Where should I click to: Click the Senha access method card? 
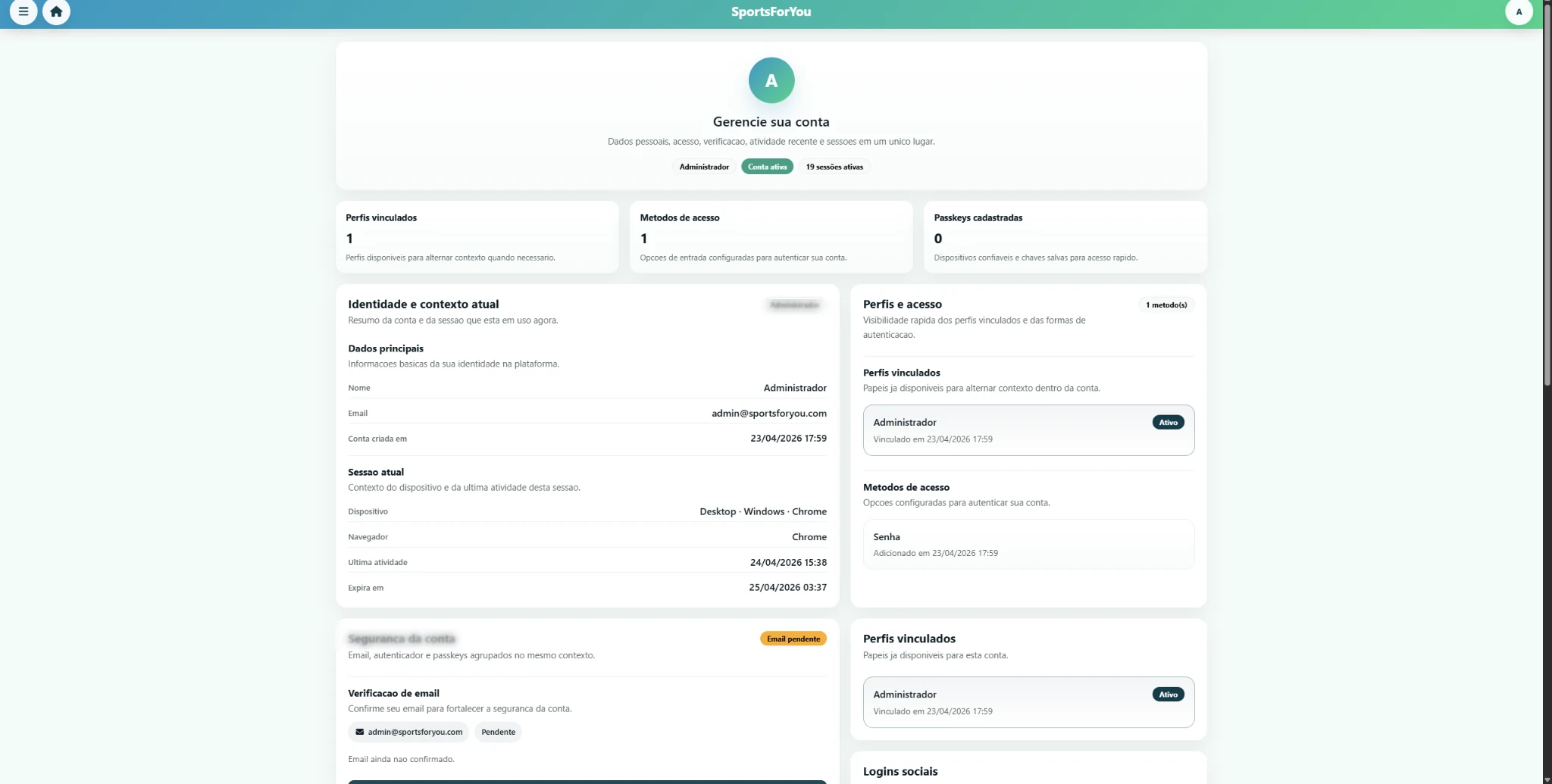[x=1028, y=544]
